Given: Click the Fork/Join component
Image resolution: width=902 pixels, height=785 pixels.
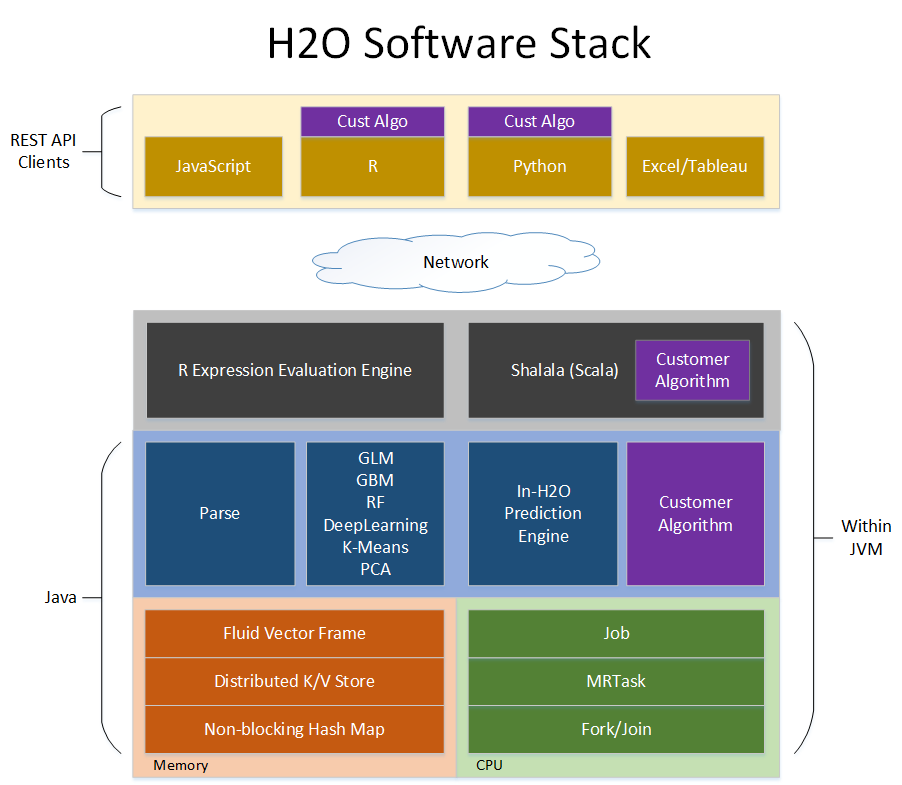Looking at the screenshot, I should coord(616,729).
